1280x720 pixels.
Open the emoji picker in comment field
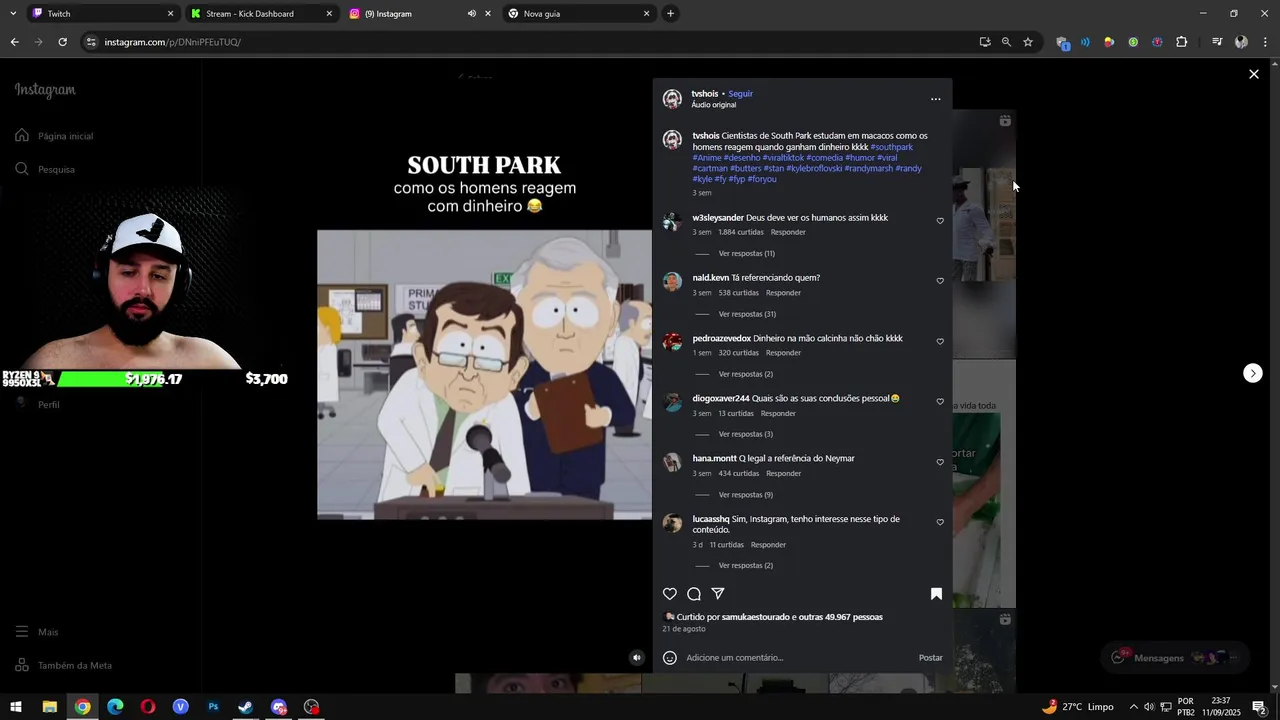coord(670,658)
